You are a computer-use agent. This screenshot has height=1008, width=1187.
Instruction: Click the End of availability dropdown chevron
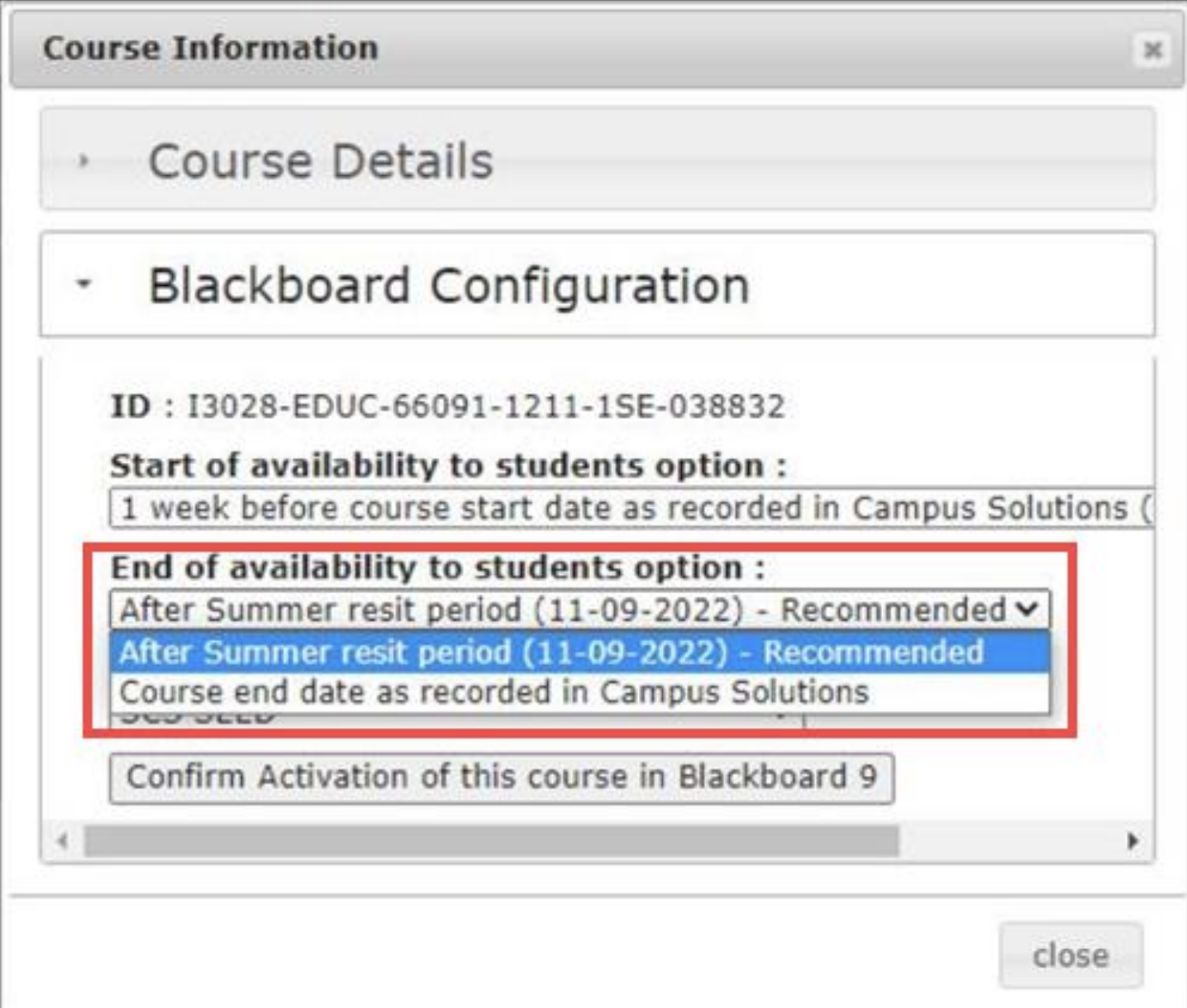coord(1029,609)
